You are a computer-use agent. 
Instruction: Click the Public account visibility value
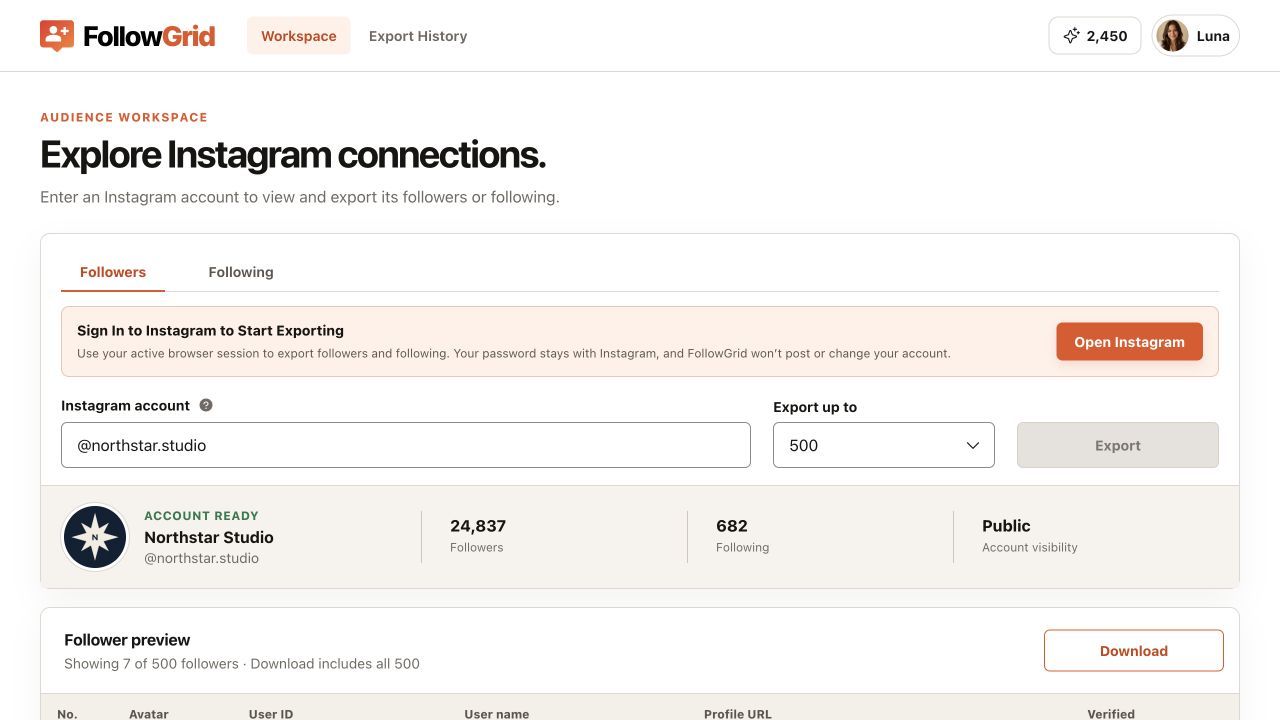pyautogui.click(x=1006, y=526)
